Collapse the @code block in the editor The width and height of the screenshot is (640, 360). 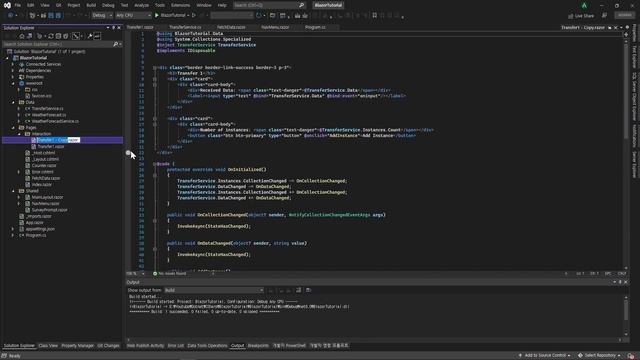coord(155,164)
